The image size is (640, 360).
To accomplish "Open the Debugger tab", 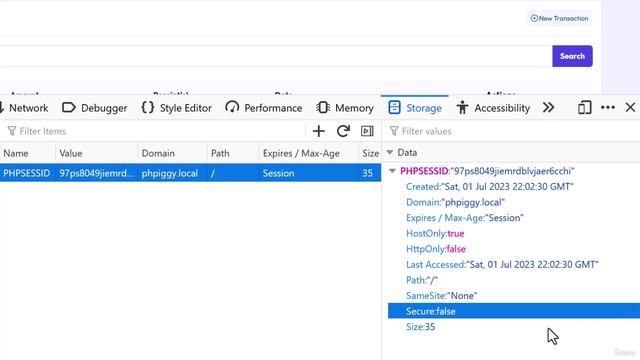I will tap(95, 108).
